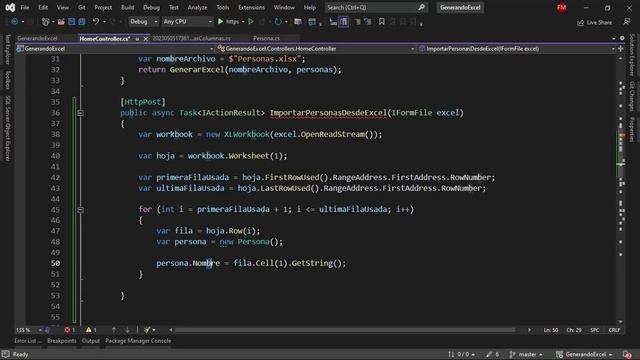Collapse the for loop outline block
Image resolution: width=640 pixels, height=360 pixels.
tap(80, 209)
